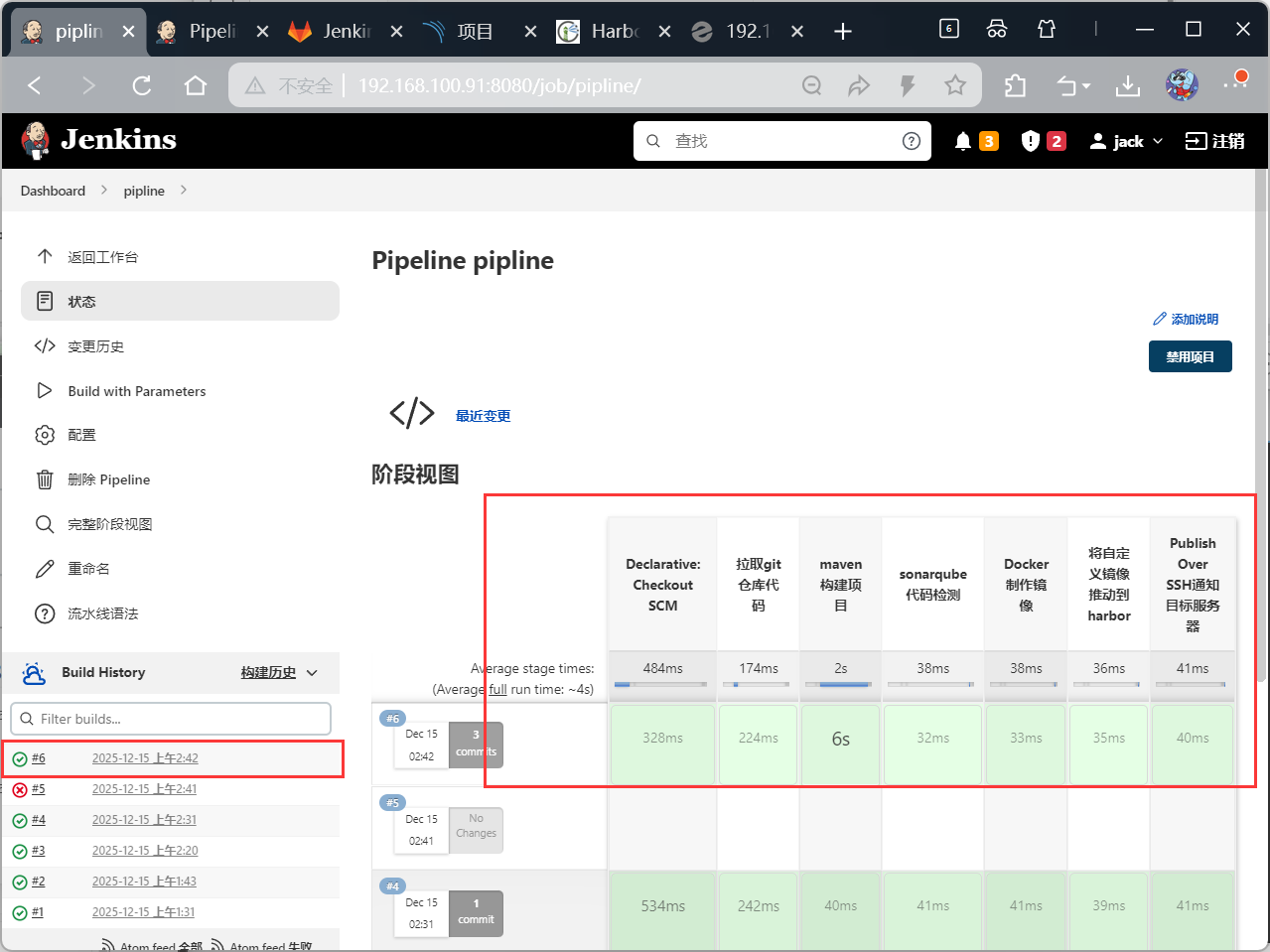Click the browser back arrow
Viewport: 1270px width, 952px height.
tap(35, 85)
